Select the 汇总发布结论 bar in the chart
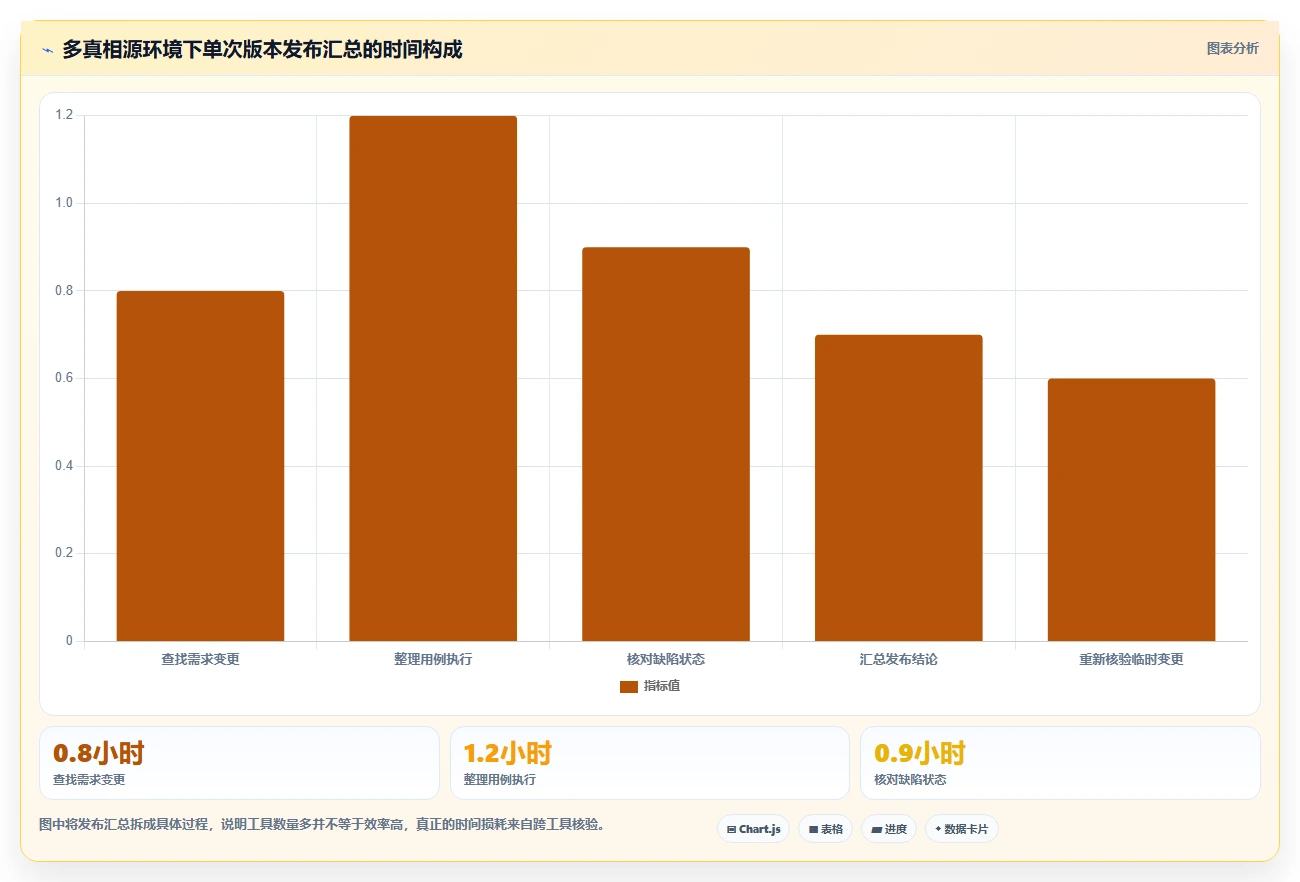 tap(899, 488)
